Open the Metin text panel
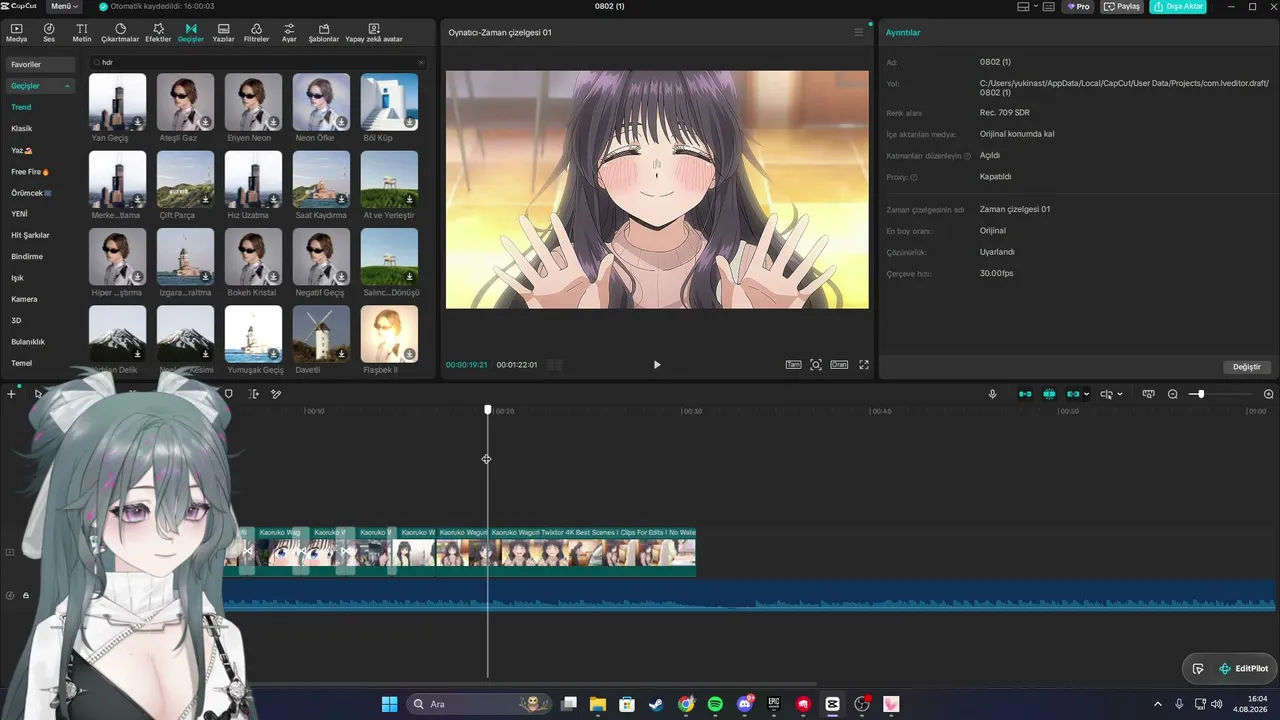 (82, 33)
